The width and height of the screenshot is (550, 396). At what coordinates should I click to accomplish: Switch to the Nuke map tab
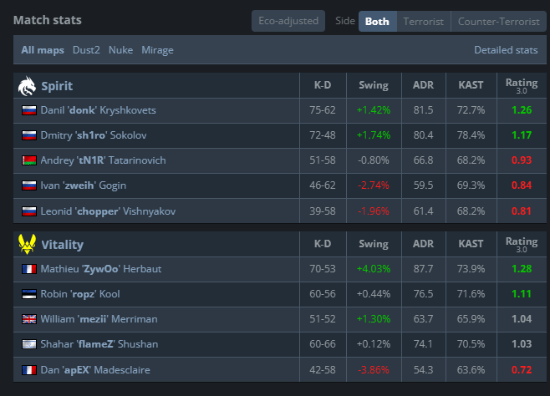[121, 50]
